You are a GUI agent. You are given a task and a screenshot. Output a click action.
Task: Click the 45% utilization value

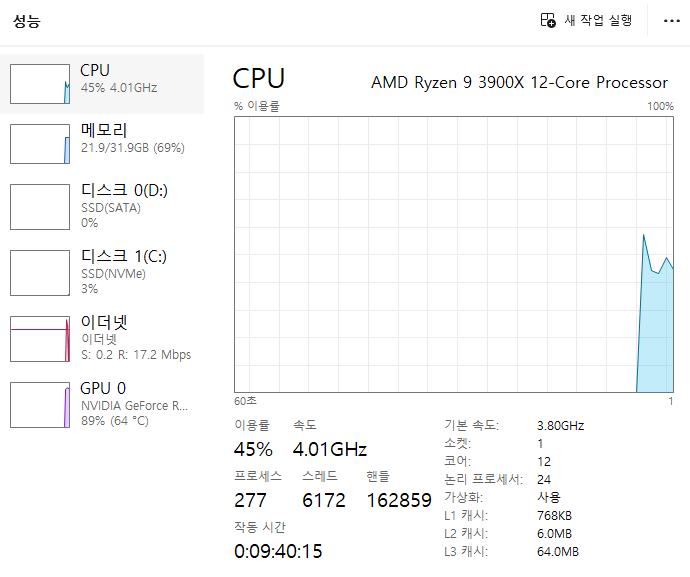click(253, 449)
